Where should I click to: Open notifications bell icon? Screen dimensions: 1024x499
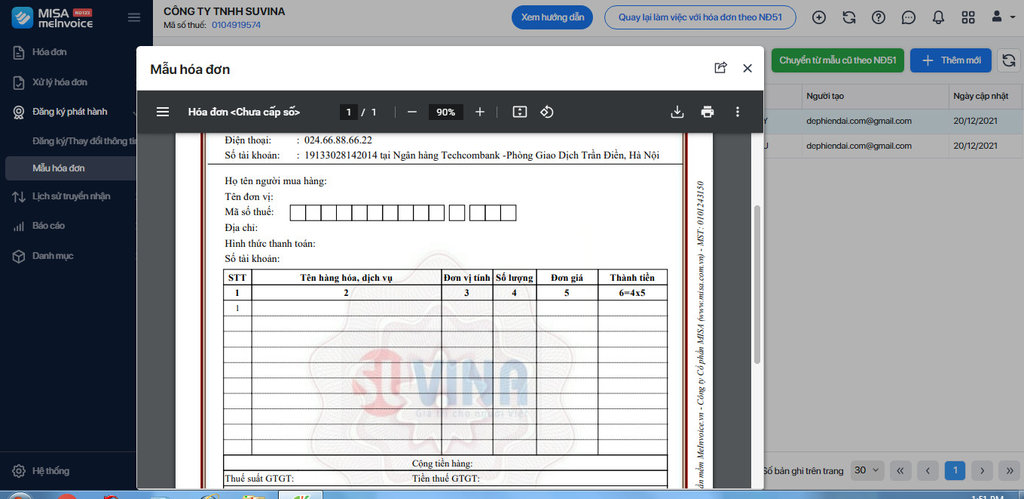[x=938, y=18]
